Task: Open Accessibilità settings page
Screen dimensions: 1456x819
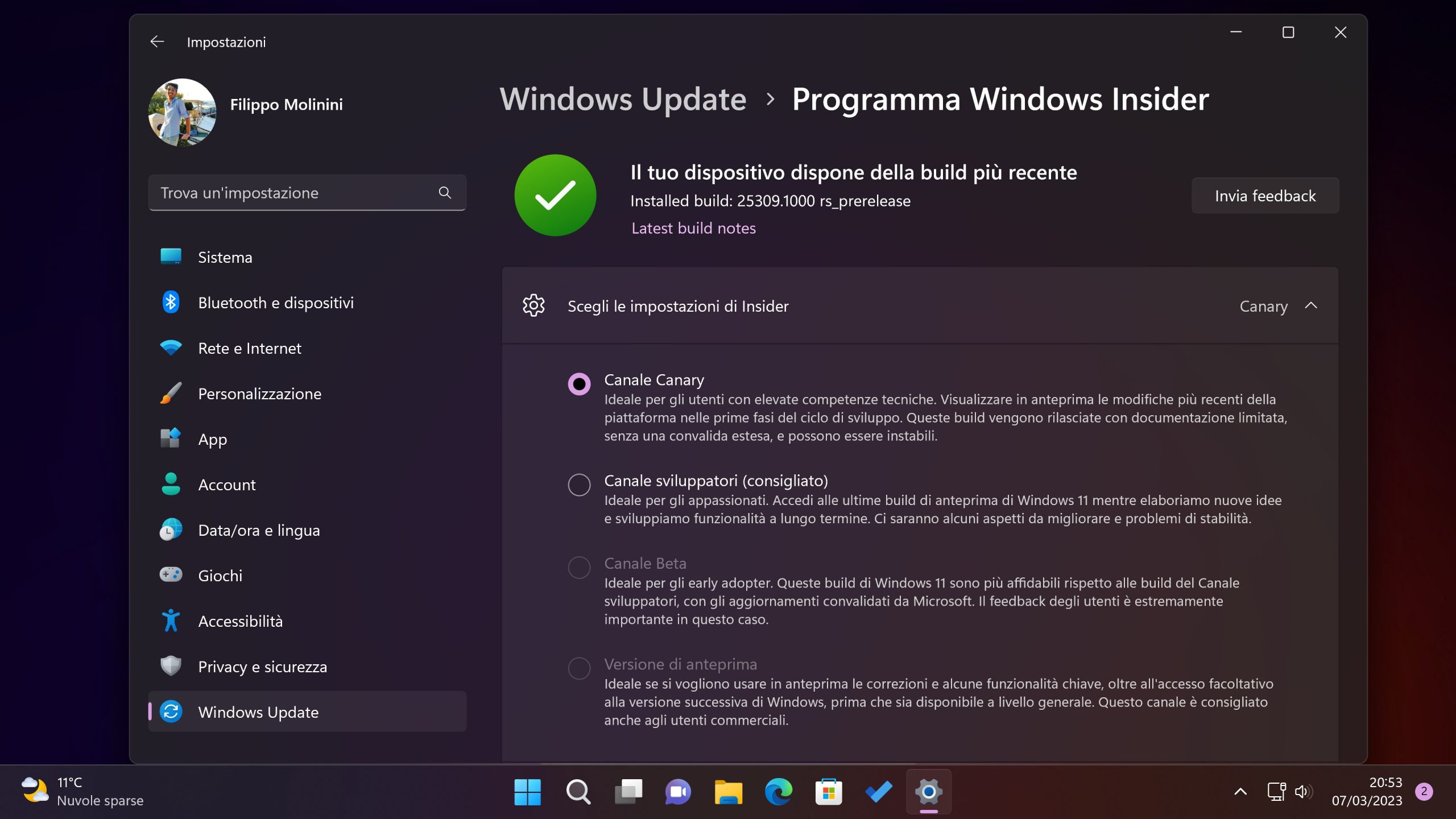Action: [307, 621]
